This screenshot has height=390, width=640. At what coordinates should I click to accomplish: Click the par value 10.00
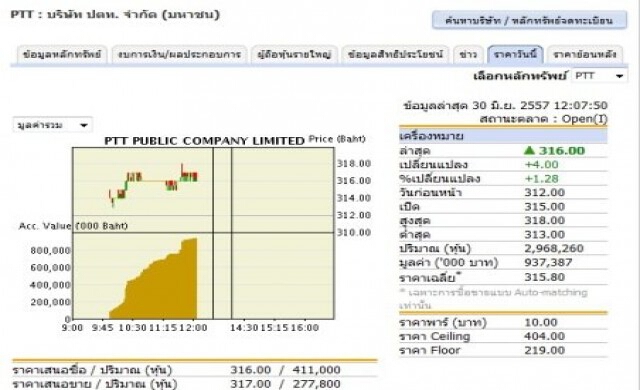(x=541, y=322)
